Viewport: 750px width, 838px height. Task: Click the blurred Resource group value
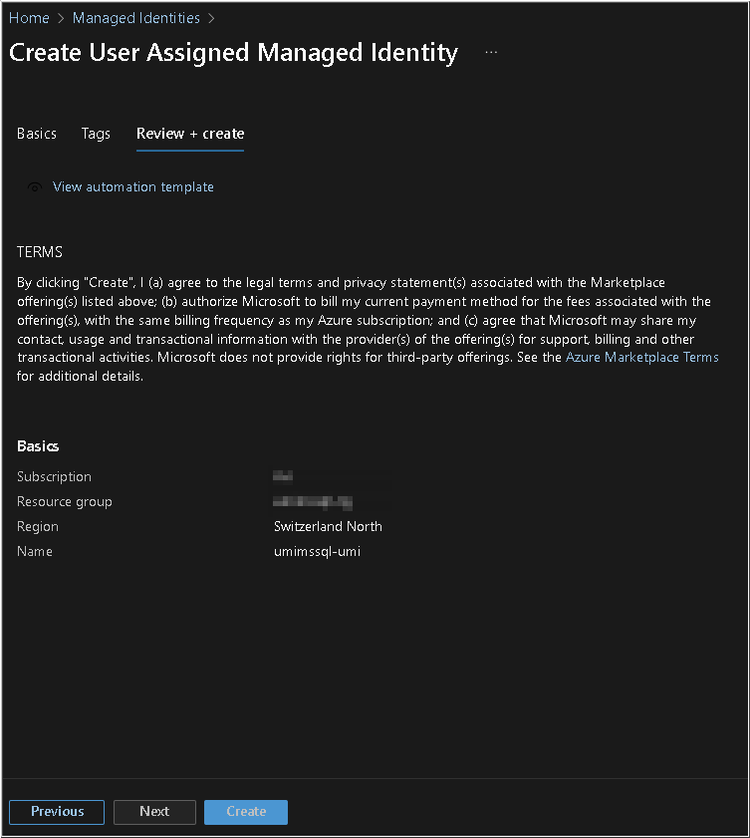[313, 501]
